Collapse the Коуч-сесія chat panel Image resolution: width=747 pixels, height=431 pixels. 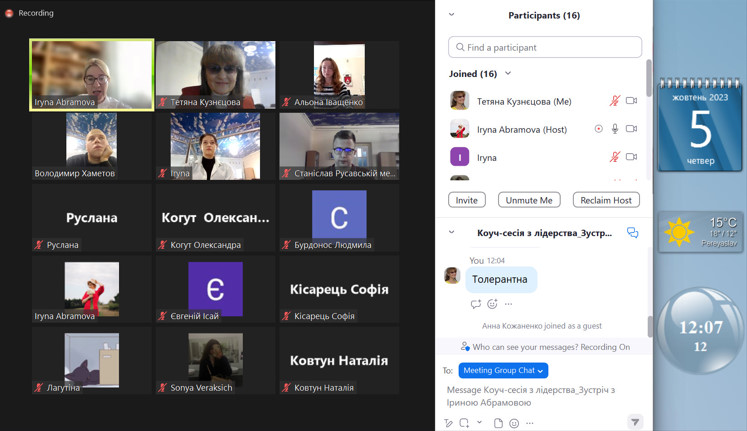coord(452,232)
